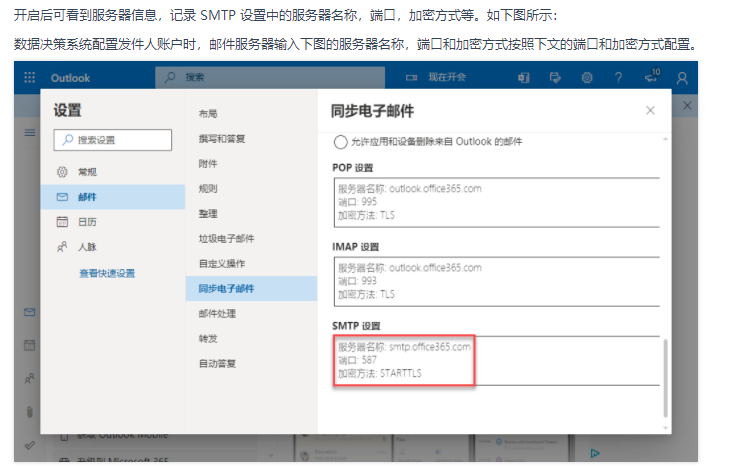The height and width of the screenshot is (475, 750).
Task: Start a meeting with 现在开会 camera icon
Action: point(435,77)
